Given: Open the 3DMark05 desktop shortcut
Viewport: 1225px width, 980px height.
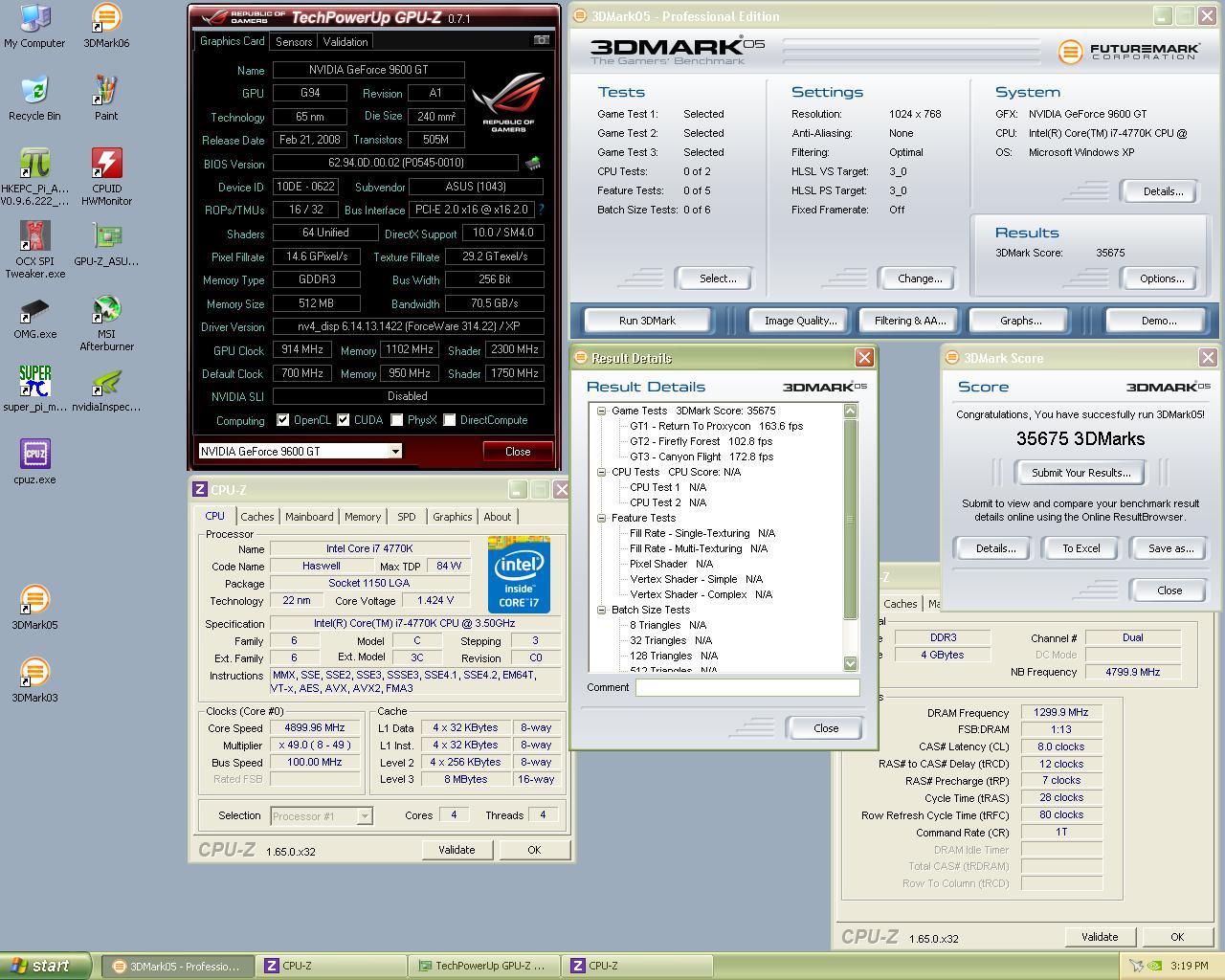Looking at the screenshot, I should pyautogui.click(x=34, y=608).
